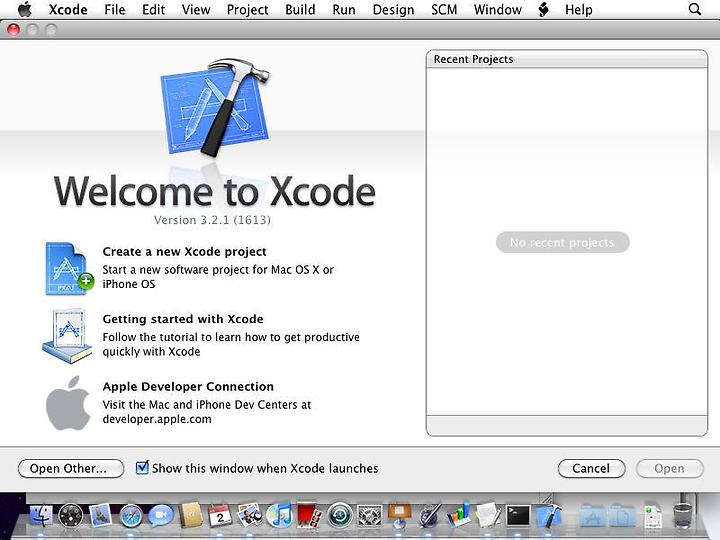The width and height of the screenshot is (720, 540).
Task: Click the Apple Developer Connection apple logo
Action: tap(68, 403)
